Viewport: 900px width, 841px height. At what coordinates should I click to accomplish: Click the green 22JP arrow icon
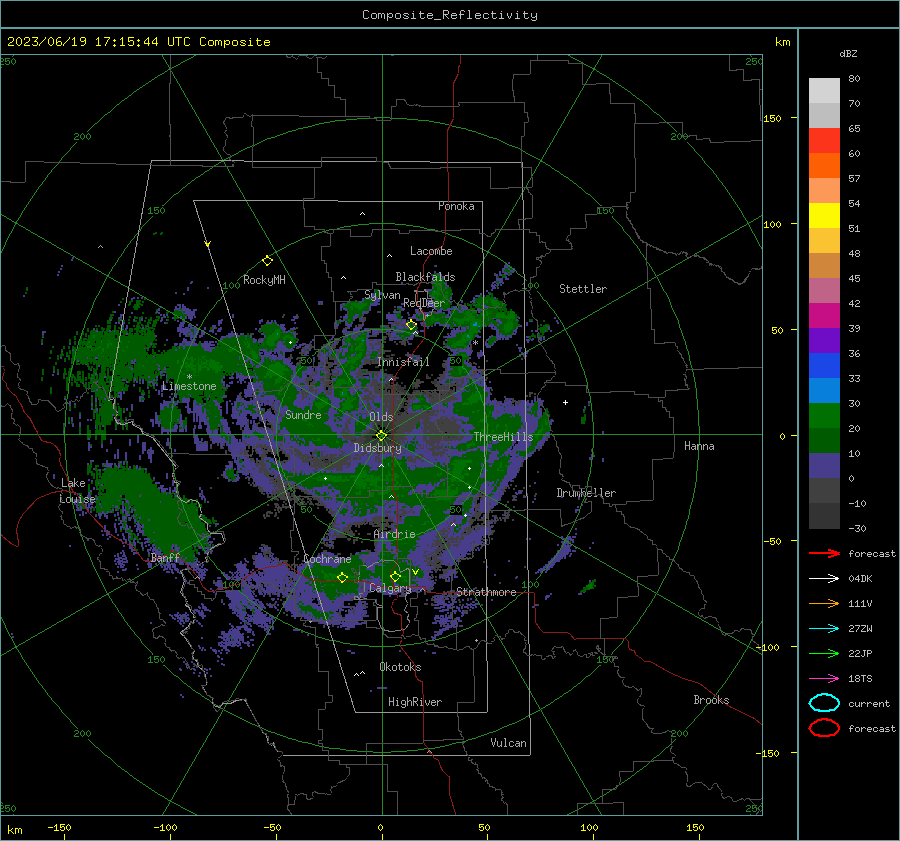pyautogui.click(x=824, y=653)
